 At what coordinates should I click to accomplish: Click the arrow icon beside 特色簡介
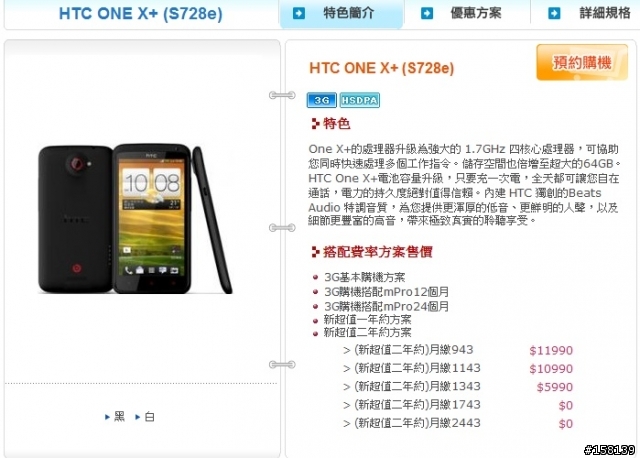click(299, 13)
